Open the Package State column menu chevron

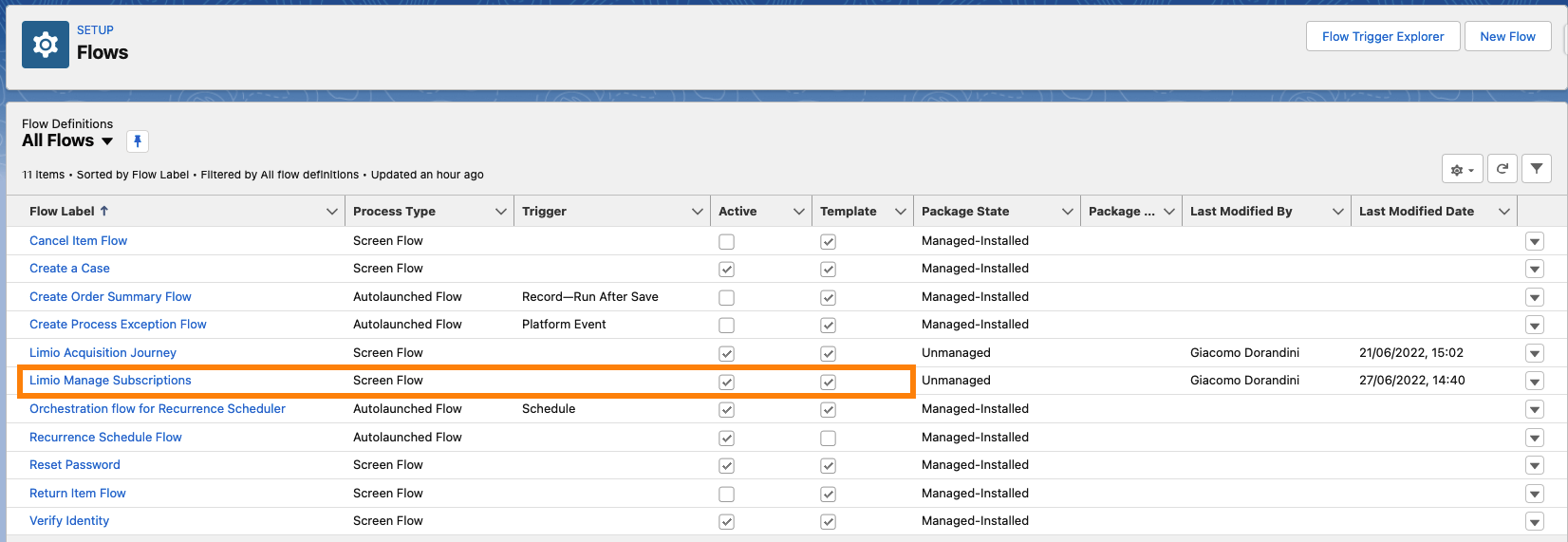pyautogui.click(x=1067, y=212)
